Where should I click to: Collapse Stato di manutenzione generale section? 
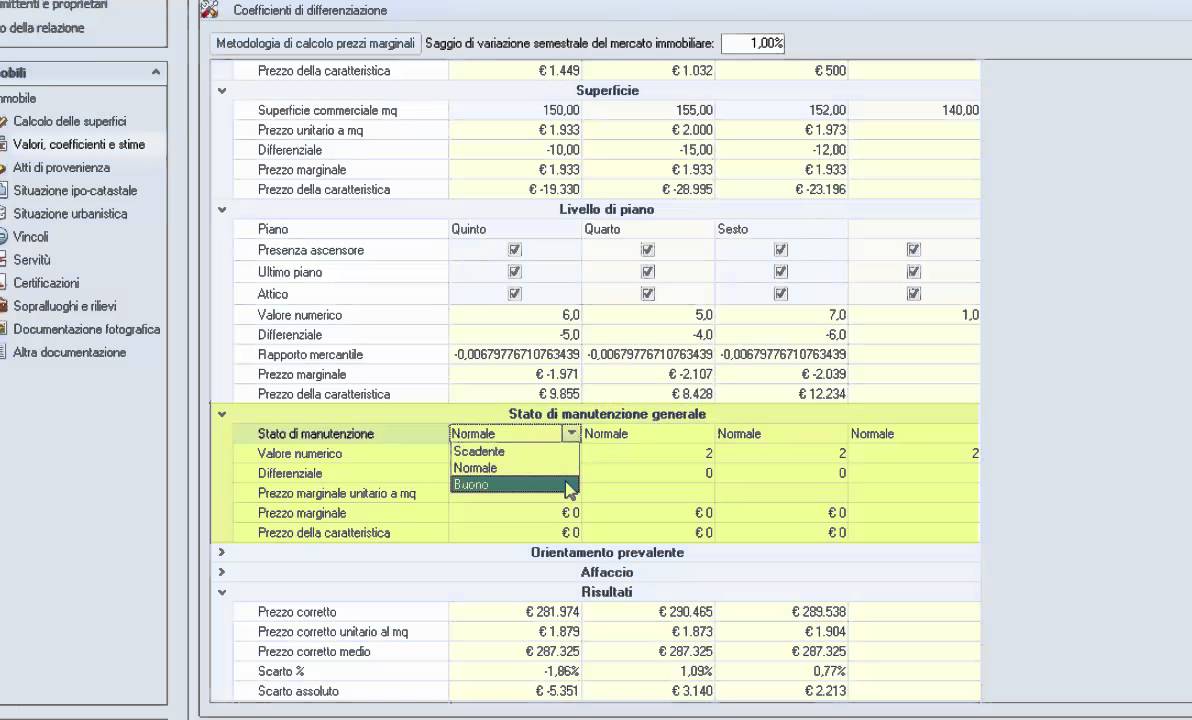pos(222,414)
